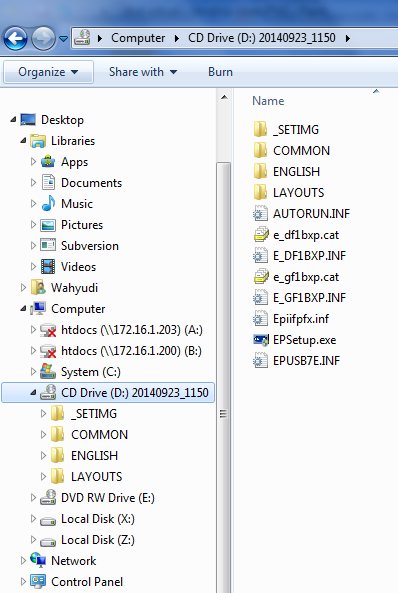398x593 pixels.
Task: Open dropdown arrow after CD Drive breadcrumb
Action: click(x=348, y=38)
